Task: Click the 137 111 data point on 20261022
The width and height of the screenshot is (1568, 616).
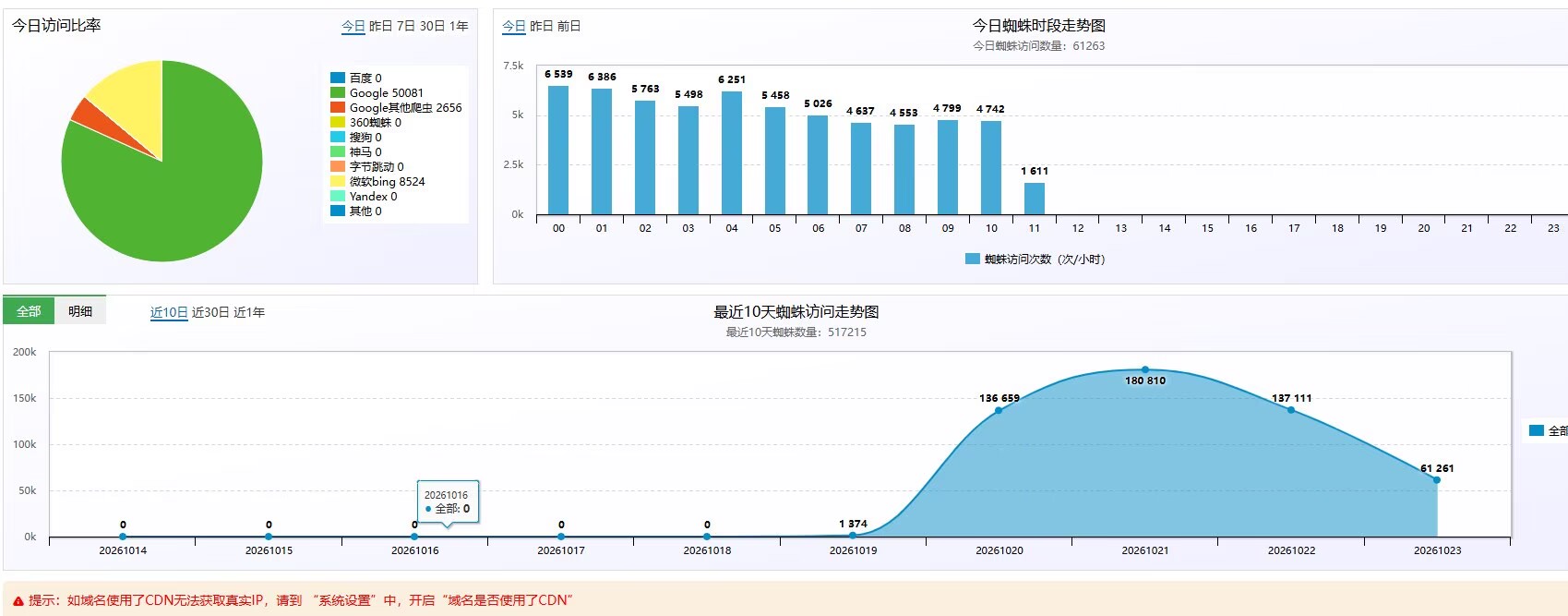Action: 1291,410
